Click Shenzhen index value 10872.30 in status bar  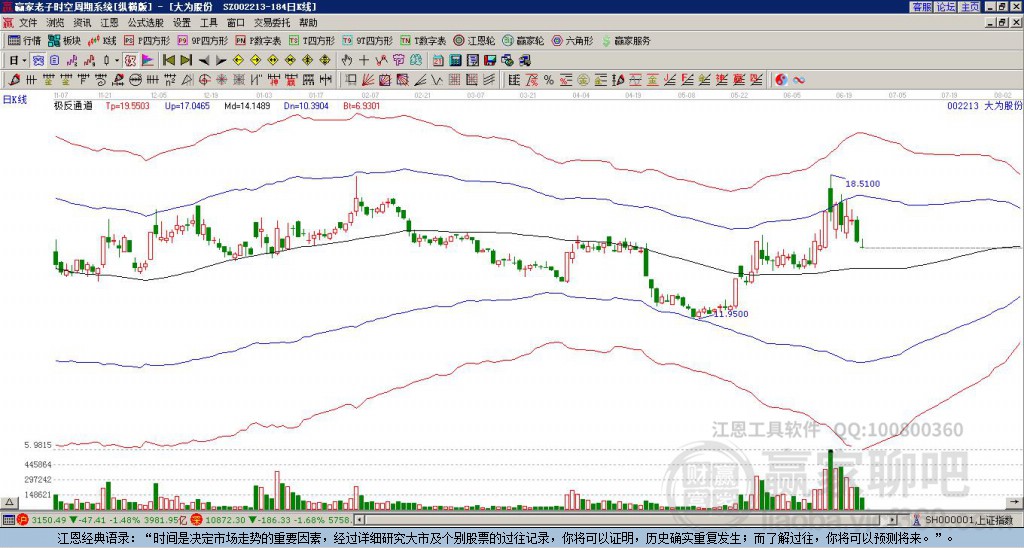(x=224, y=520)
